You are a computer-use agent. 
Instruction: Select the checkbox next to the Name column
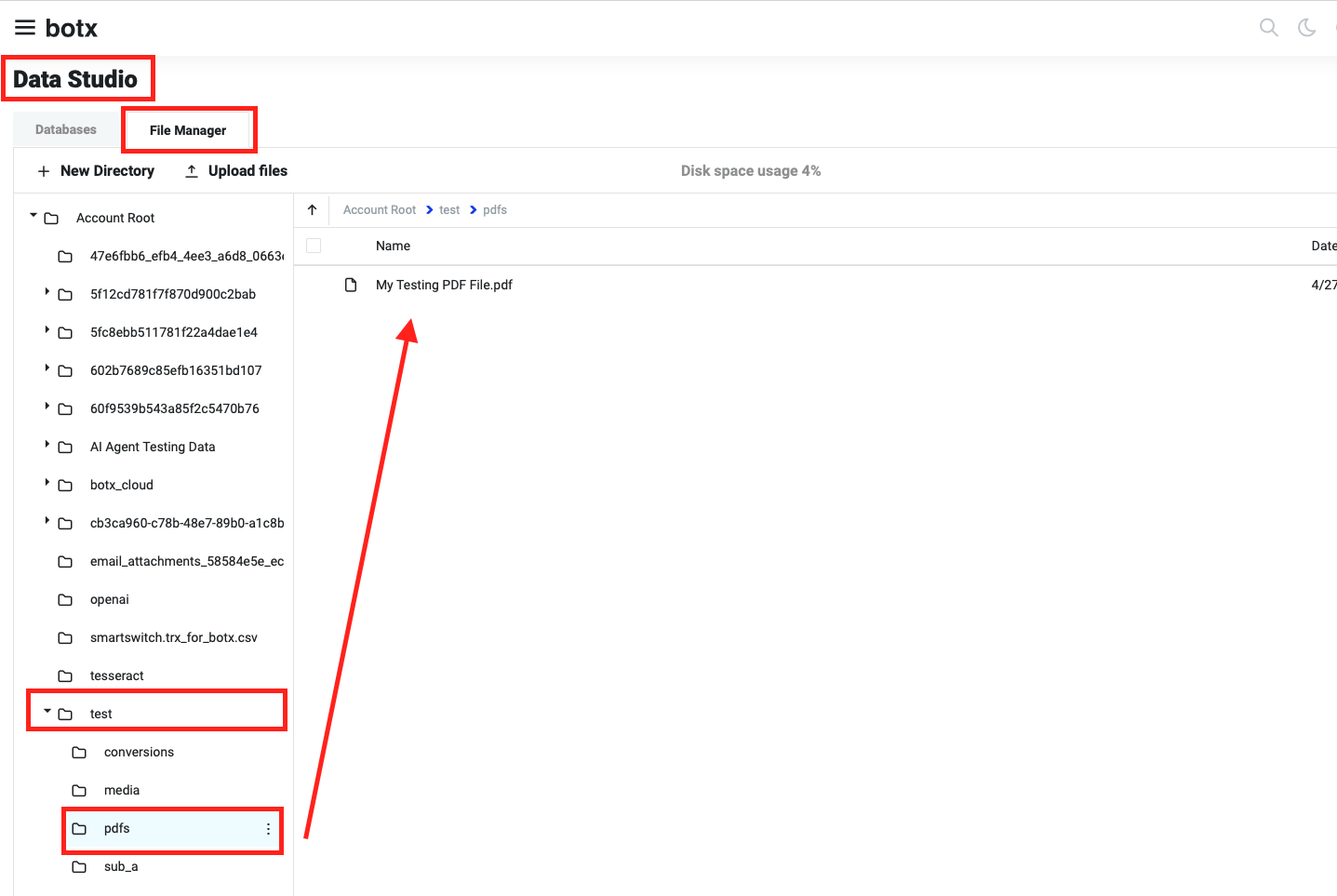(x=314, y=245)
